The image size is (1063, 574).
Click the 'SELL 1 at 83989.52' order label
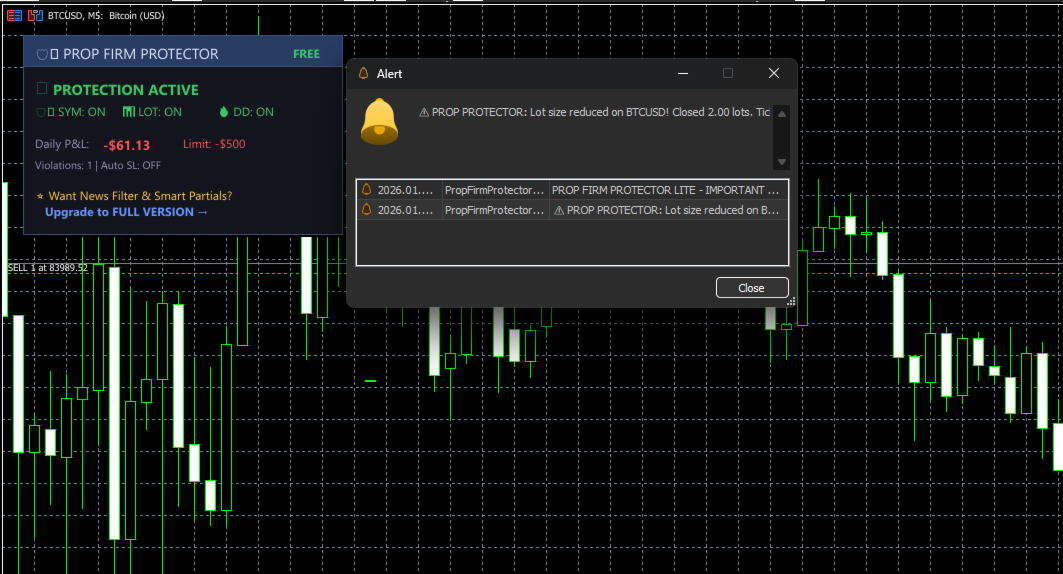(47, 268)
